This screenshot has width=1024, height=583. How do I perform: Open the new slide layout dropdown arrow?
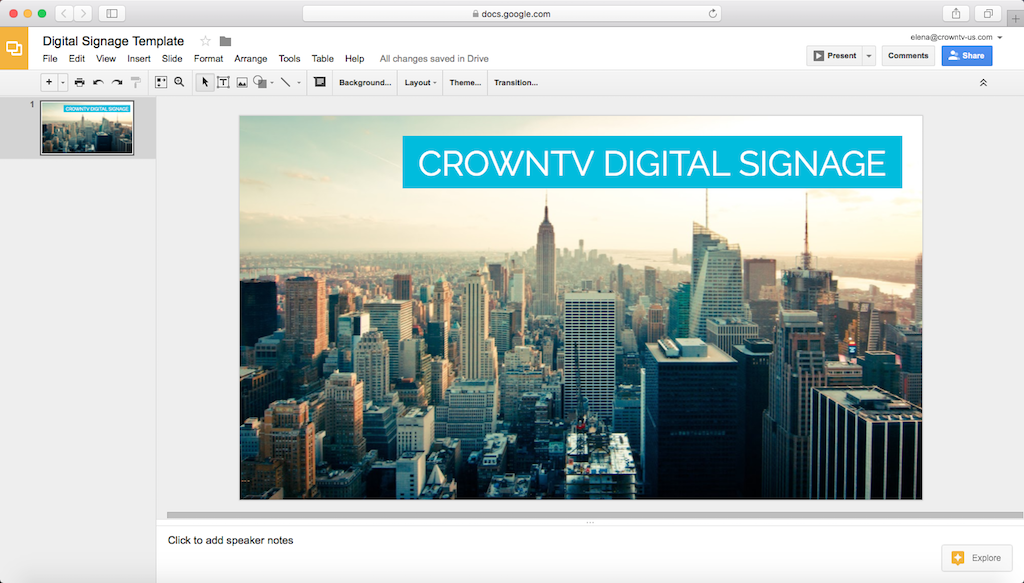[63, 83]
